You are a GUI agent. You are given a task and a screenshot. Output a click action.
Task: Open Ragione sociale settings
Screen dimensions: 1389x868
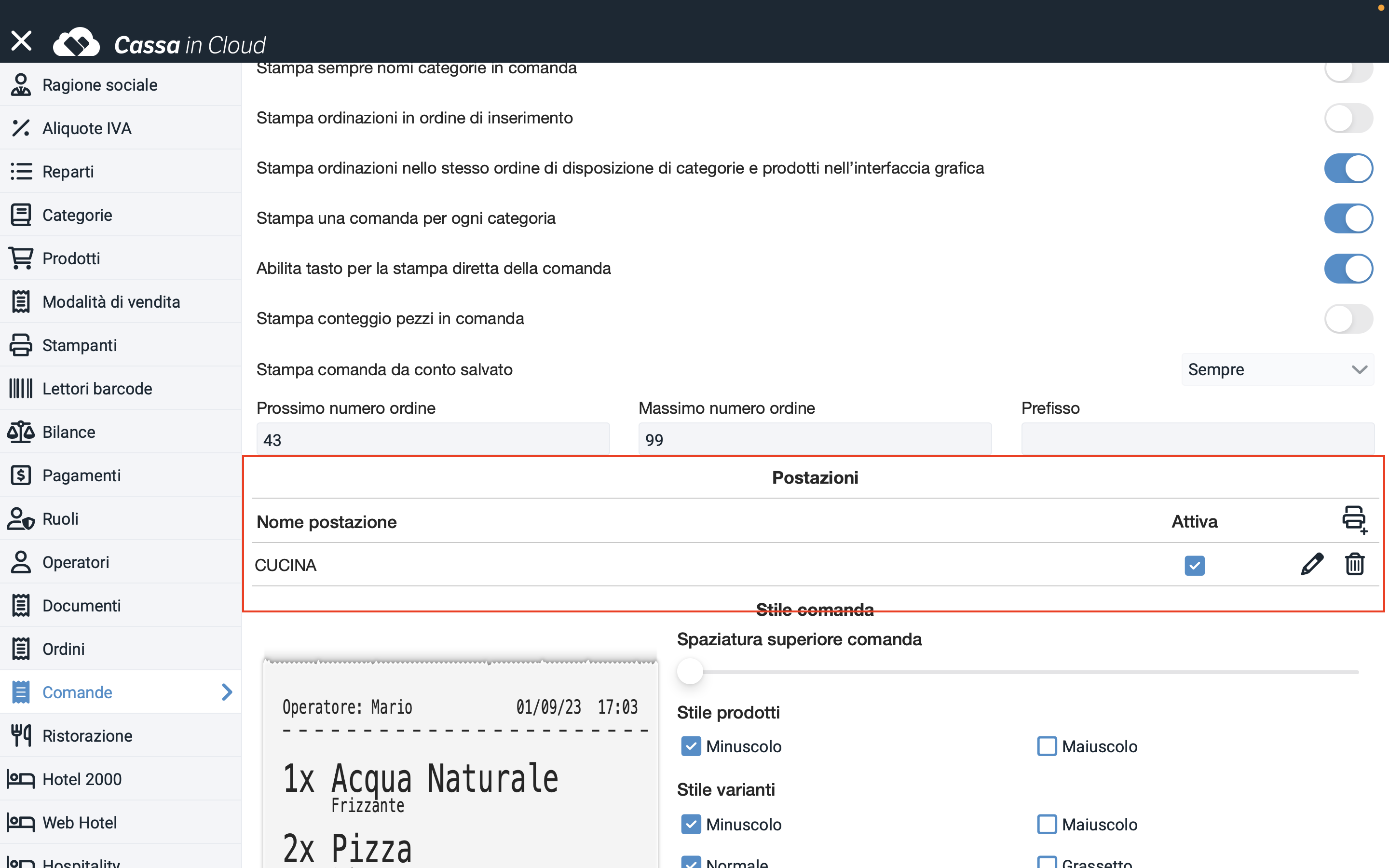[x=121, y=84]
